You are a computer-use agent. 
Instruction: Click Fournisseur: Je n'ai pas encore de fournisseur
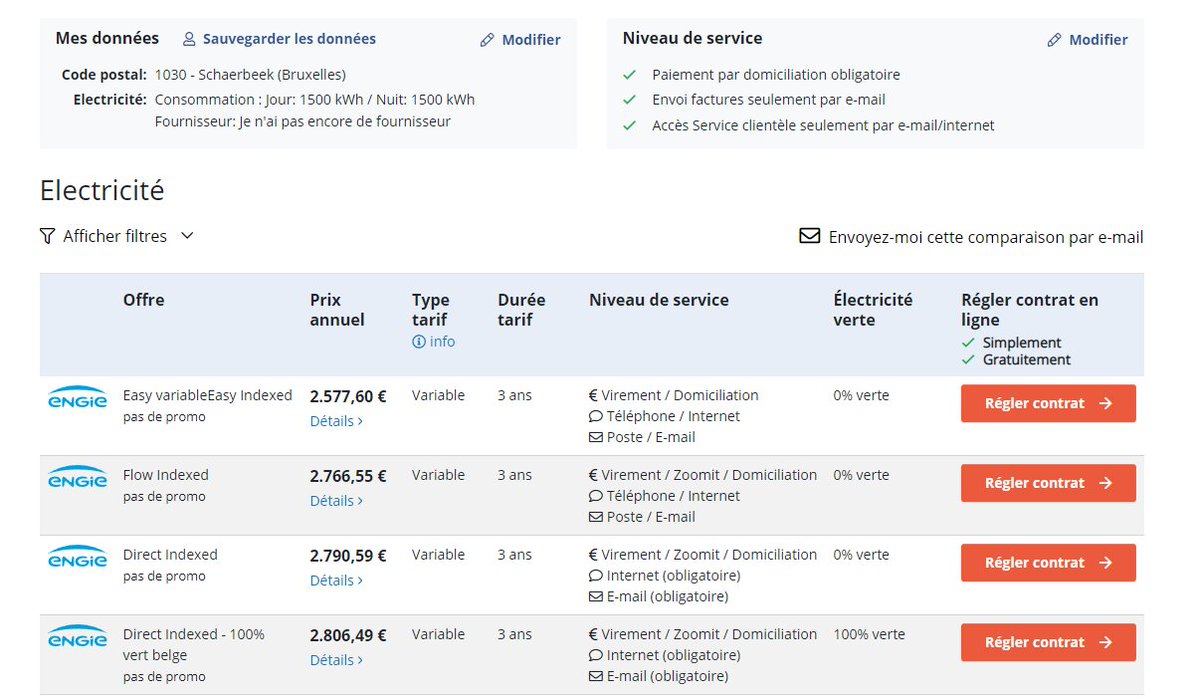point(303,122)
